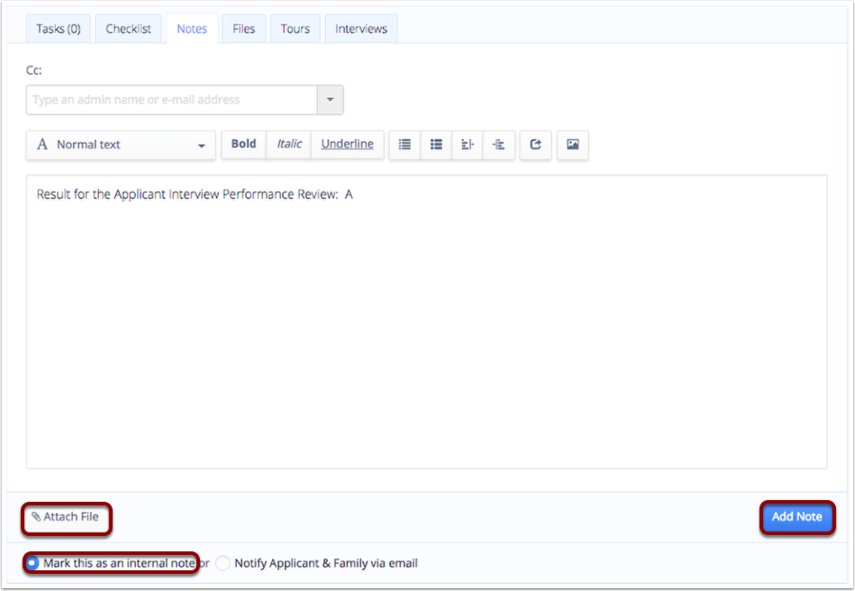
Task: Click inside the note text editor area
Action: coord(426,322)
